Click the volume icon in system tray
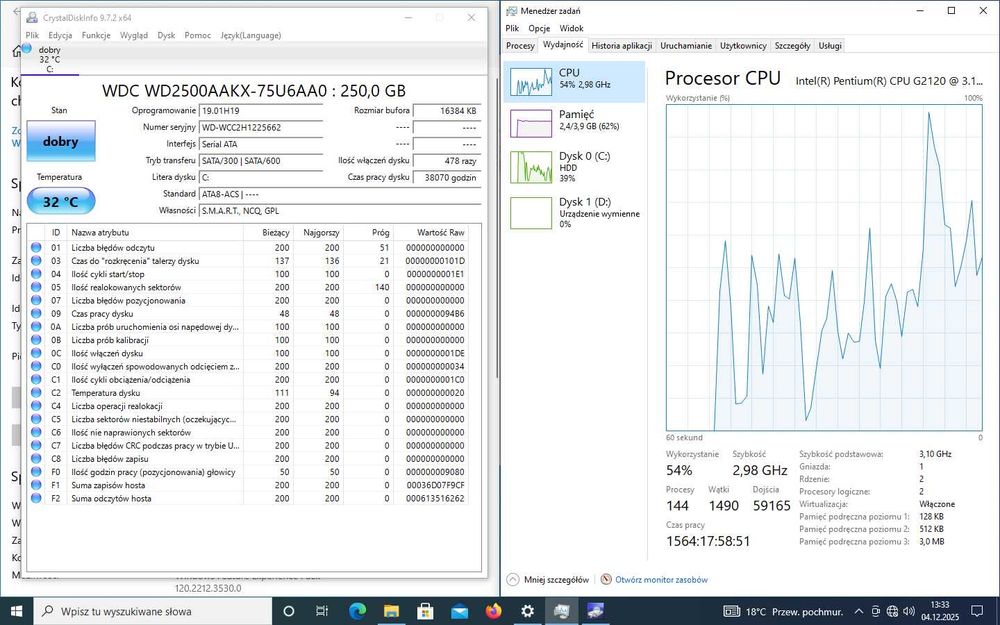Image resolution: width=1000 pixels, height=625 pixels. click(909, 611)
